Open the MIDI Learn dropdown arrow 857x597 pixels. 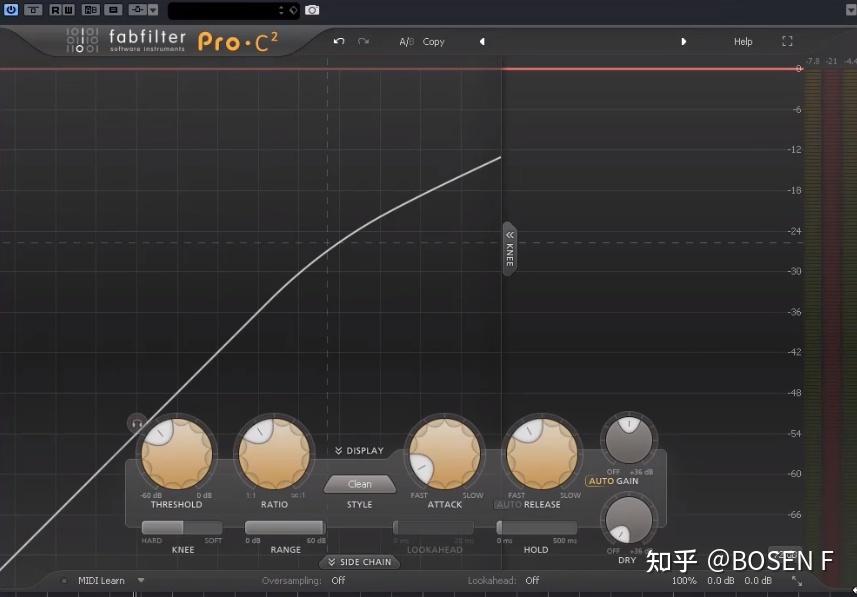[141, 580]
